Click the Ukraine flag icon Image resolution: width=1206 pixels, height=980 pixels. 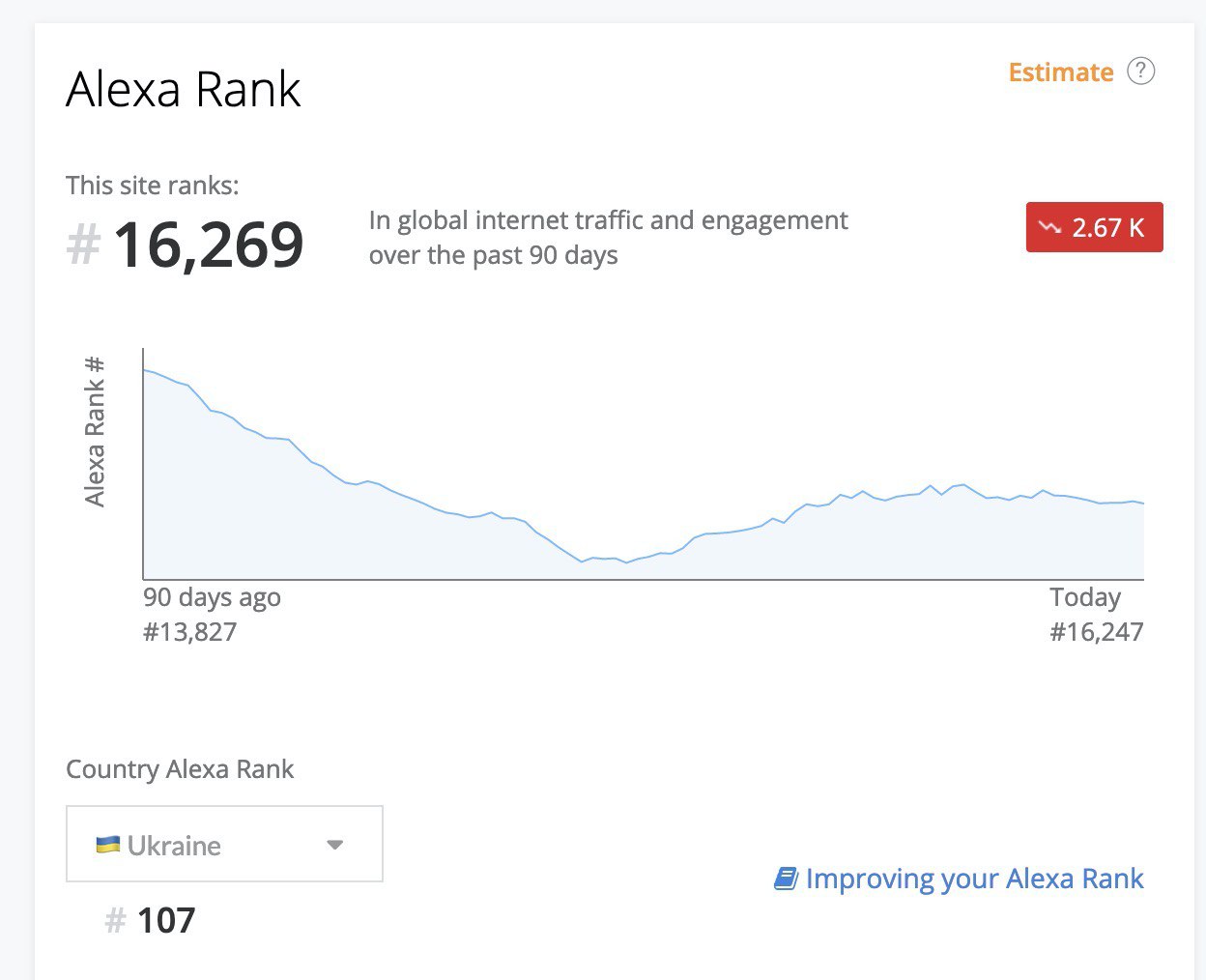108,845
